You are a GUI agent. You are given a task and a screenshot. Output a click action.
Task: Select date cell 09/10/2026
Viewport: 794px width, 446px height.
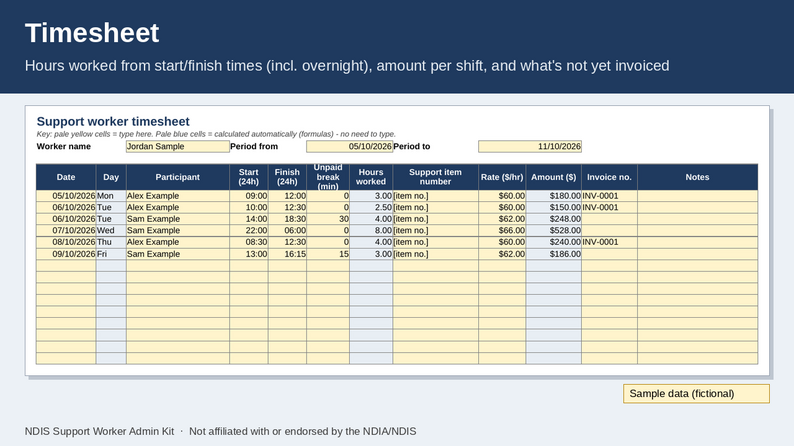tap(66, 254)
